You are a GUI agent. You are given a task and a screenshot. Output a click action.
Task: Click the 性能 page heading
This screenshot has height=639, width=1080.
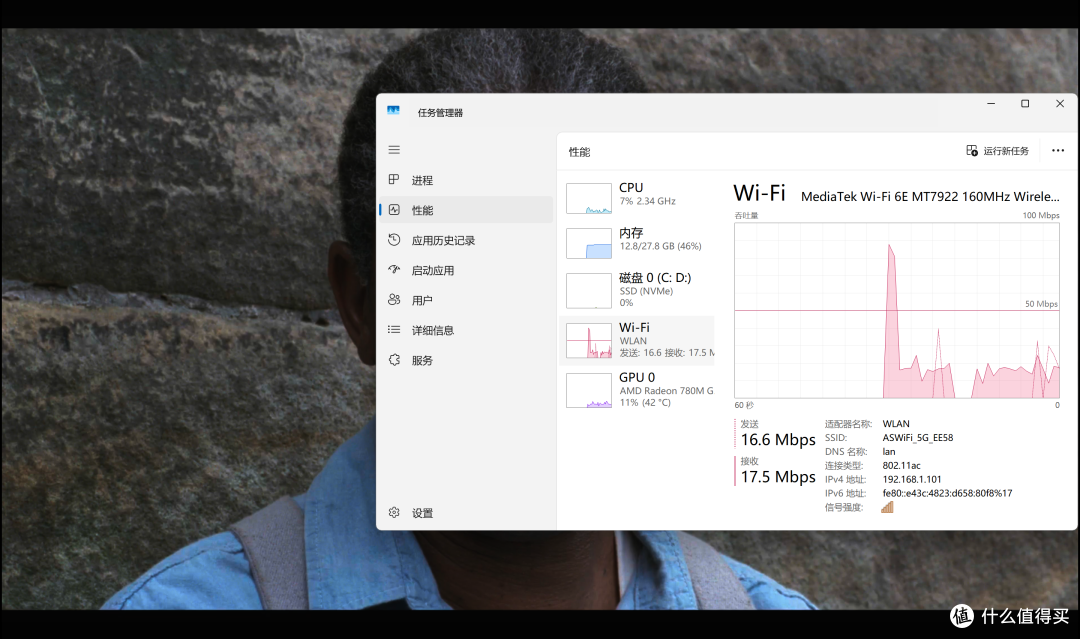click(579, 152)
